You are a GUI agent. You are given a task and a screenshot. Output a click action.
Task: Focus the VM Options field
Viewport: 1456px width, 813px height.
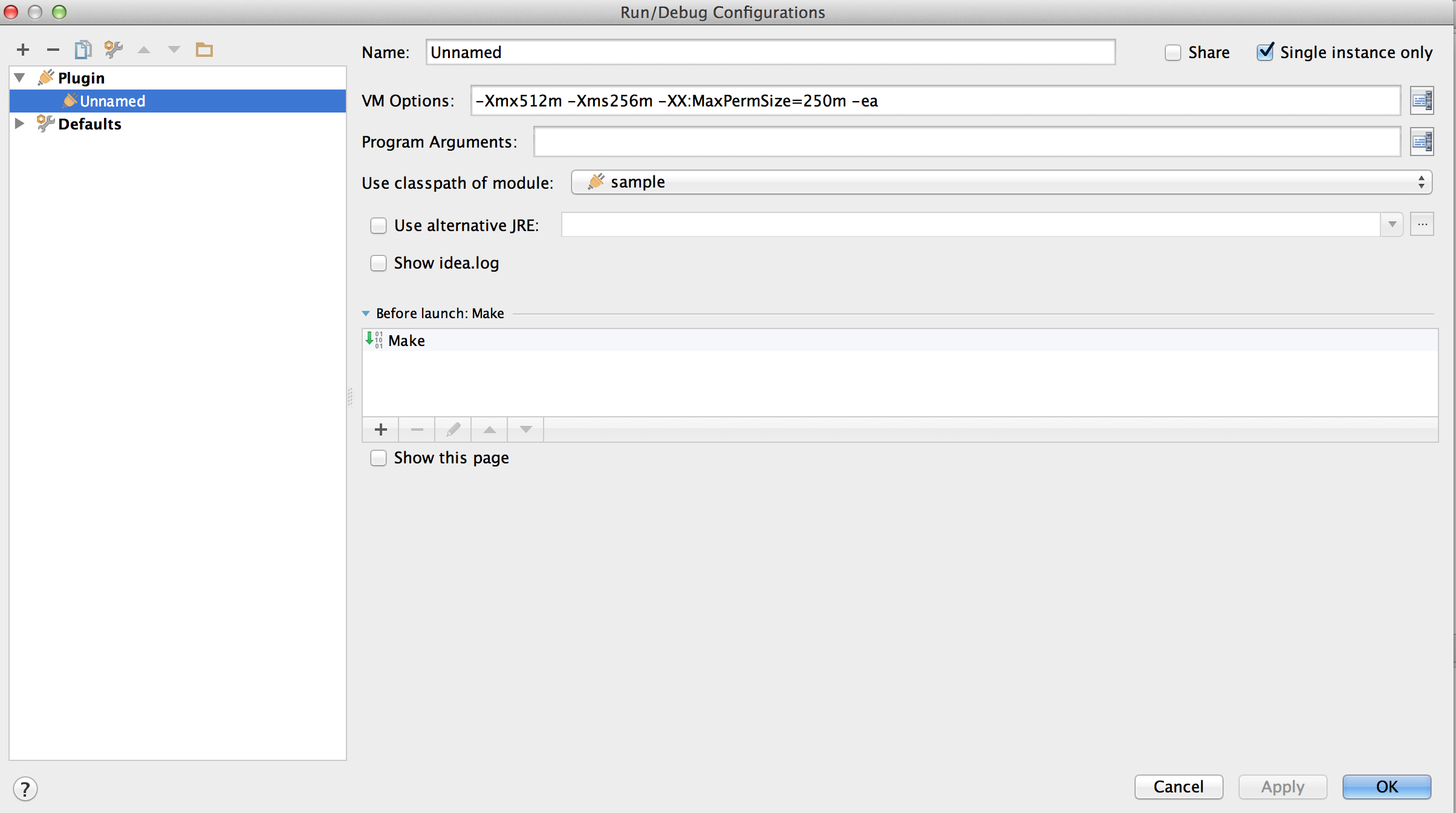coord(935,100)
